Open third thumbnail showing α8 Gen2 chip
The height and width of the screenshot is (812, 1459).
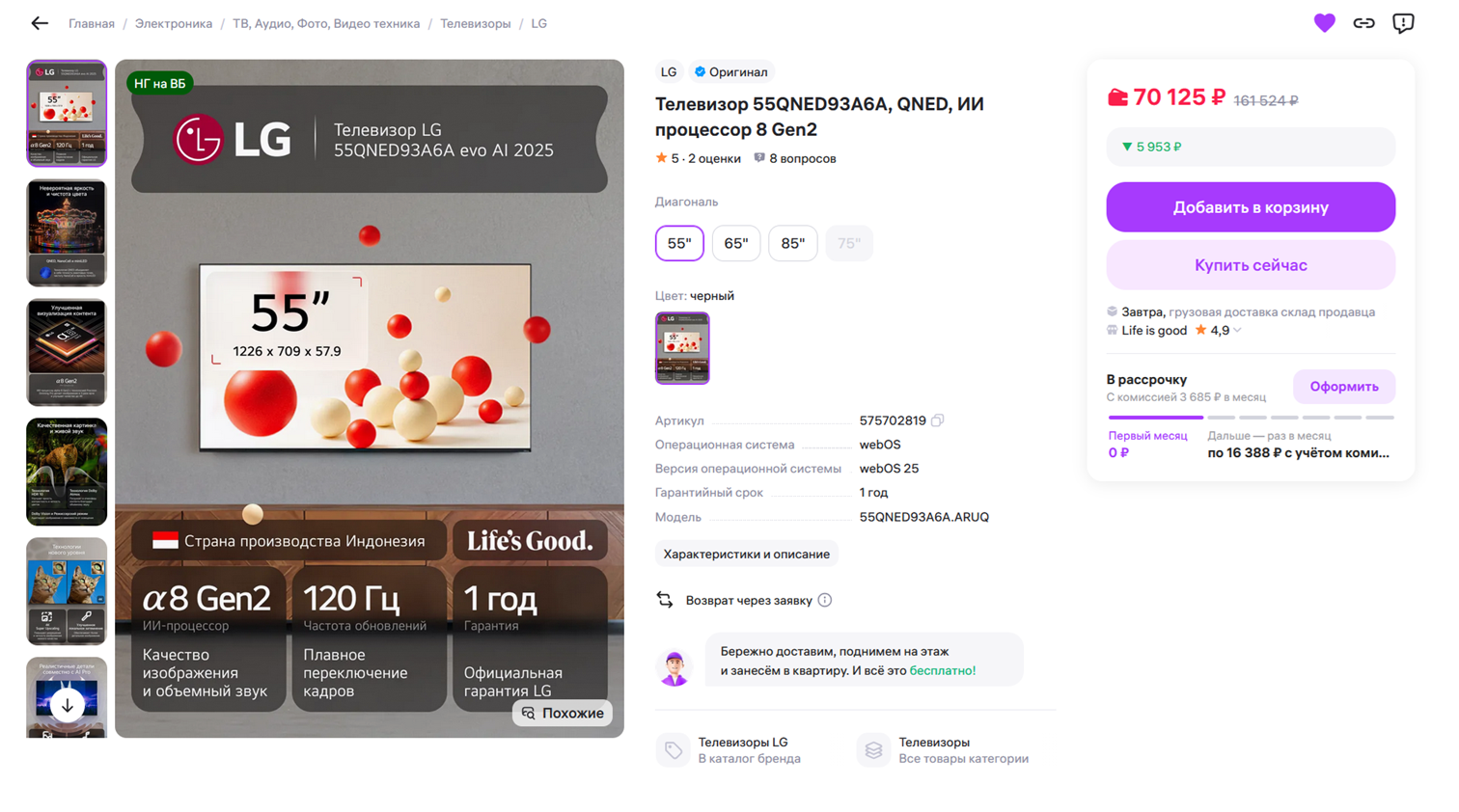pos(67,352)
